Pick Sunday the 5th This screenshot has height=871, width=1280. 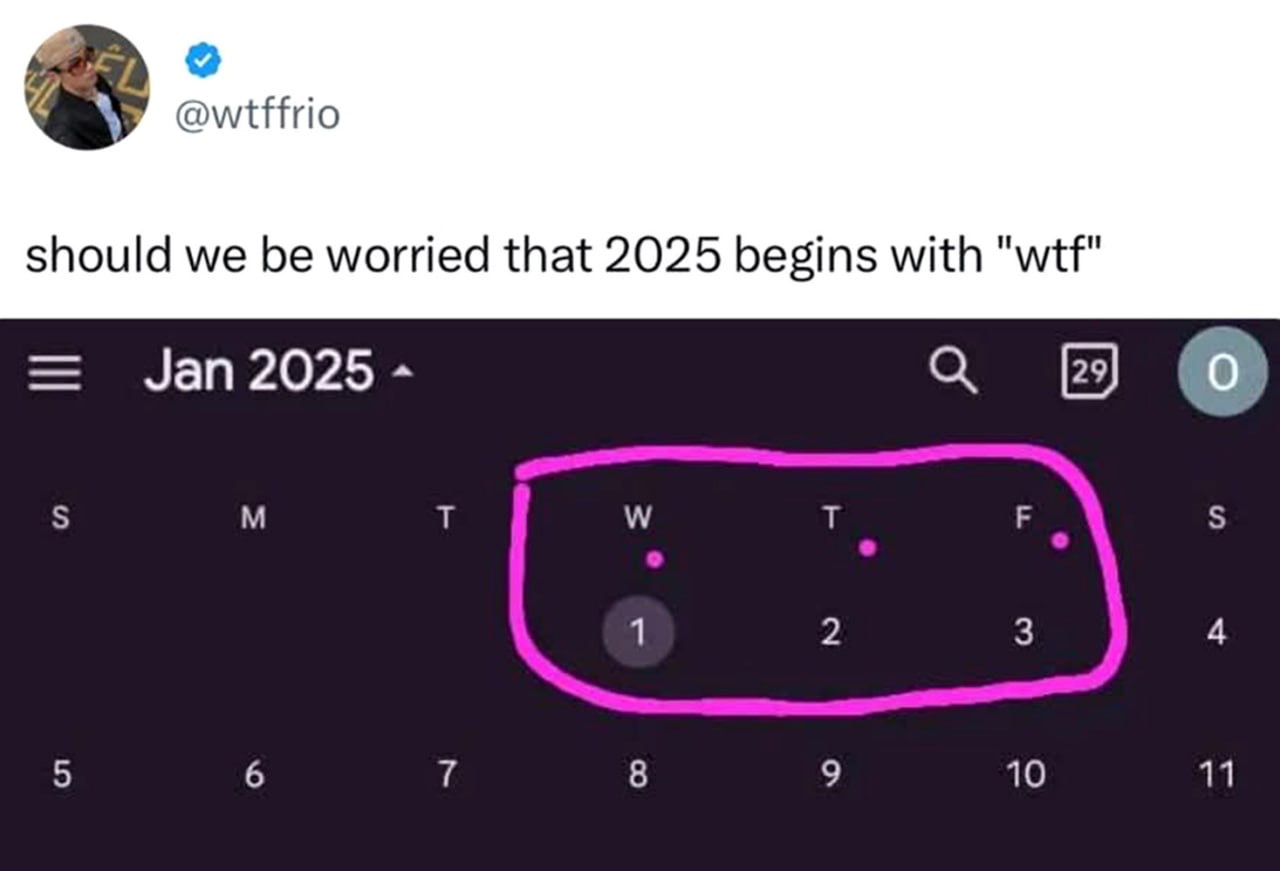click(61, 774)
